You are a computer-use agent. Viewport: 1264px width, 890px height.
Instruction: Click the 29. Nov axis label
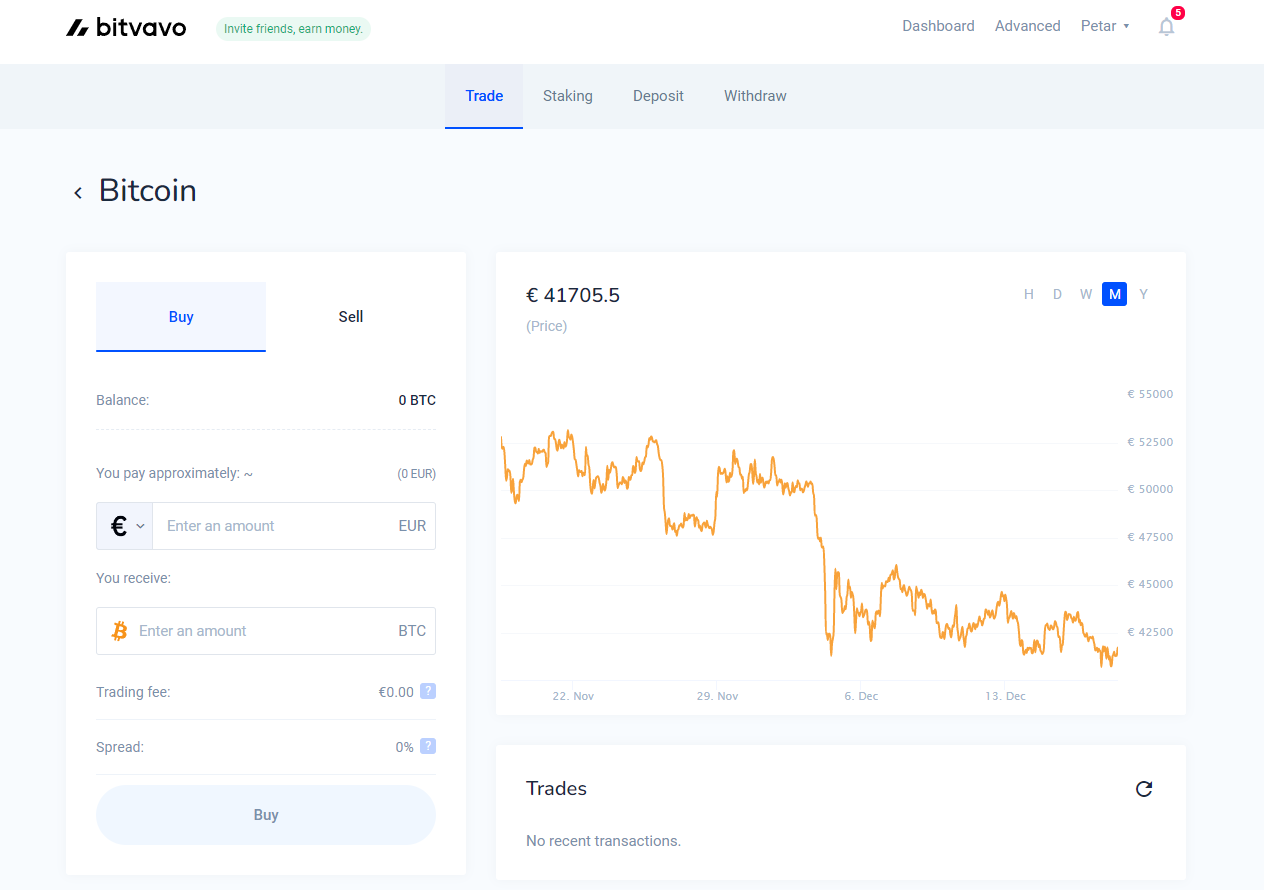click(717, 696)
